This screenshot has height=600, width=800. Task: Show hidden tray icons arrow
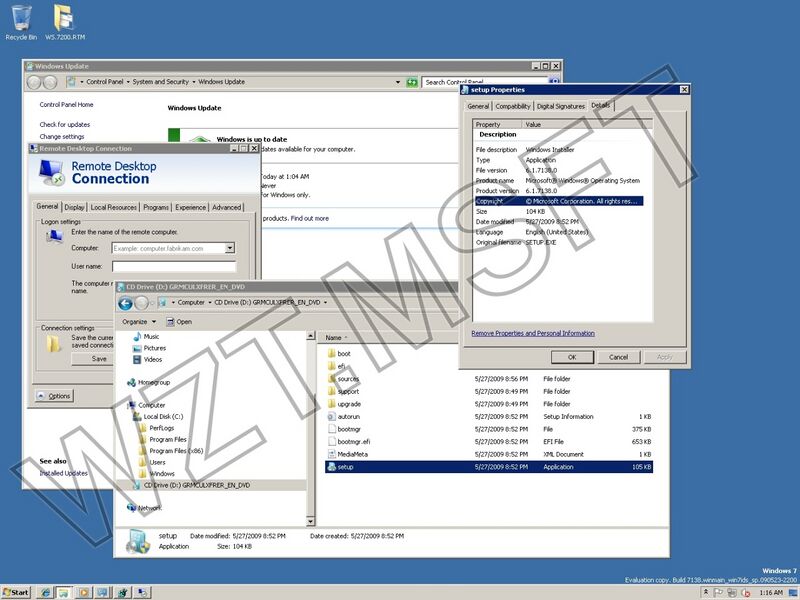pos(706,592)
